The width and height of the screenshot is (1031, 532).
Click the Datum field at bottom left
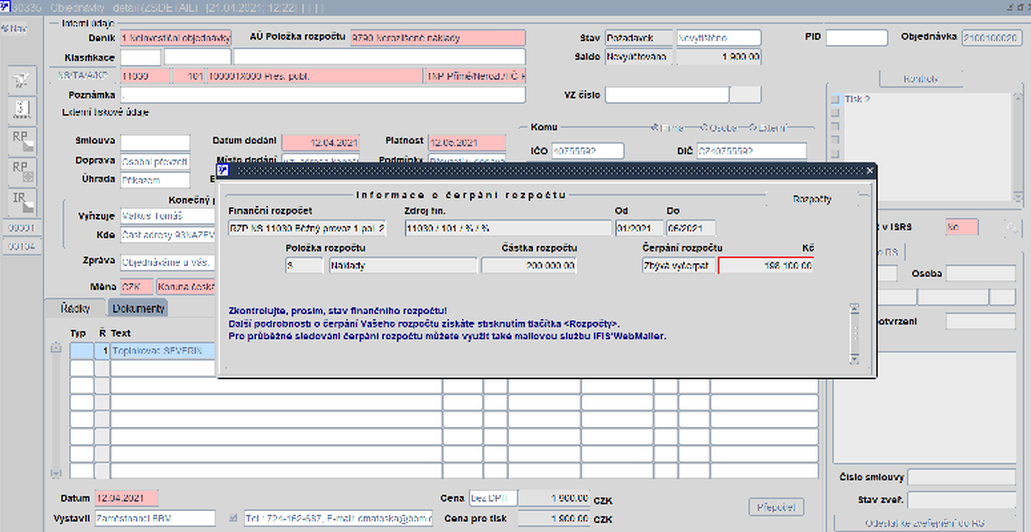[x=127, y=498]
